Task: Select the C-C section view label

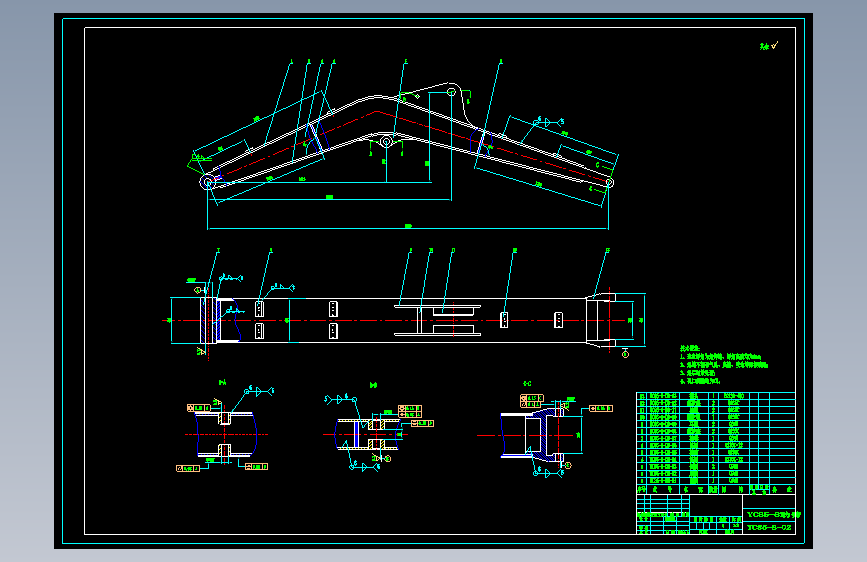Action: [x=527, y=383]
